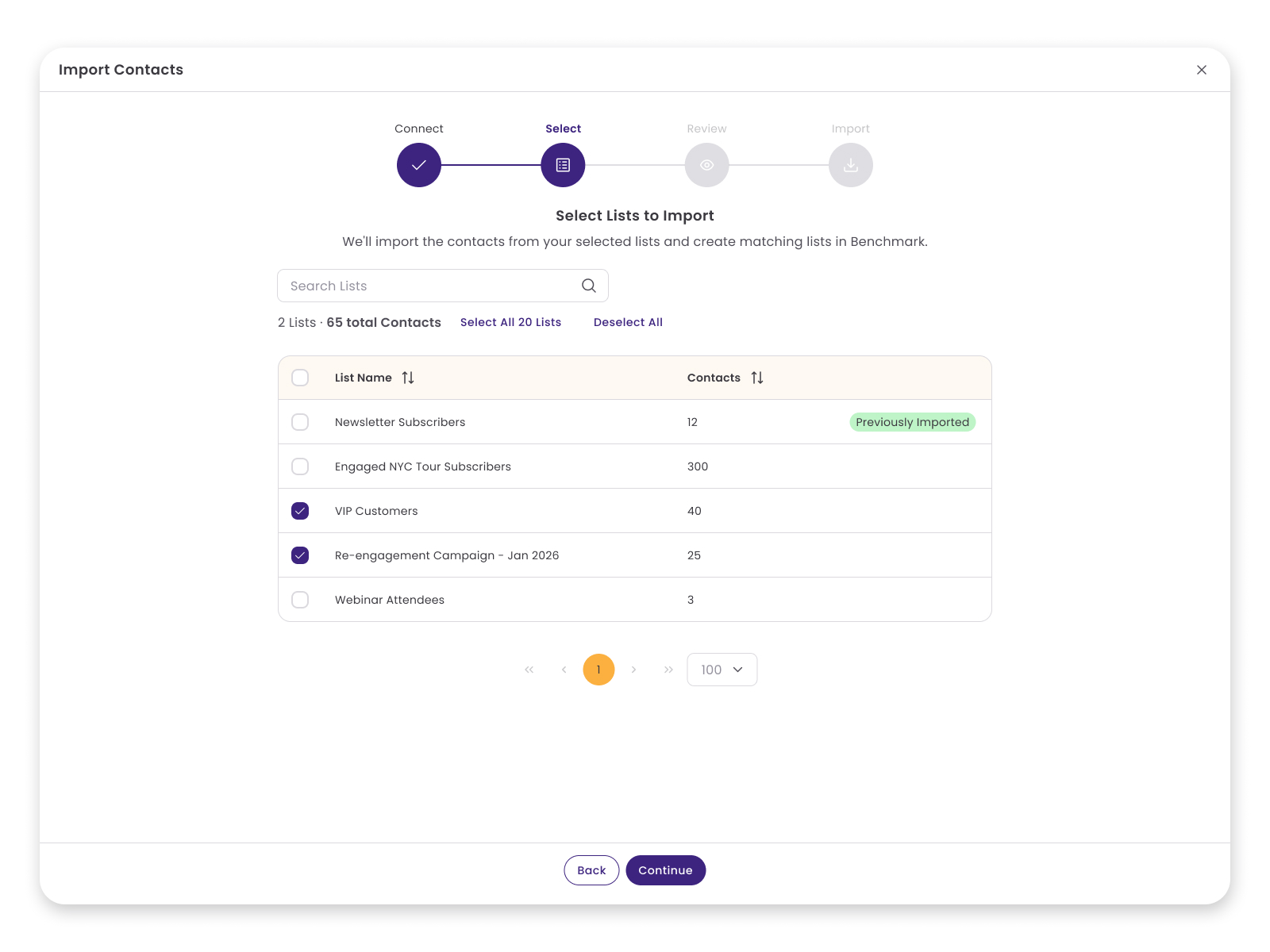The width and height of the screenshot is (1270, 952).
Task: Click the Continue button
Action: pyautogui.click(x=665, y=870)
